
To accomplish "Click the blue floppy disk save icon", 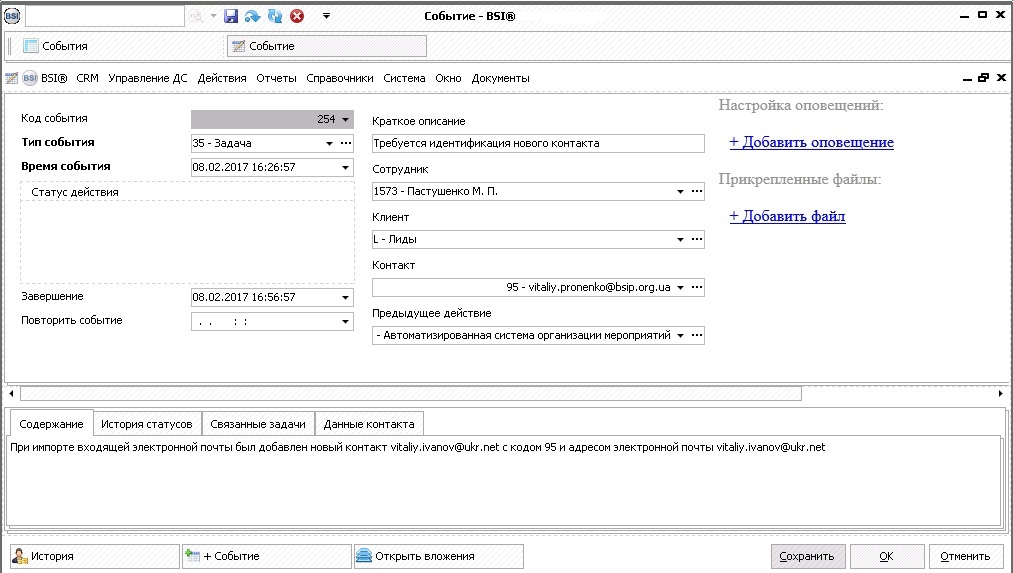I will (231, 16).
